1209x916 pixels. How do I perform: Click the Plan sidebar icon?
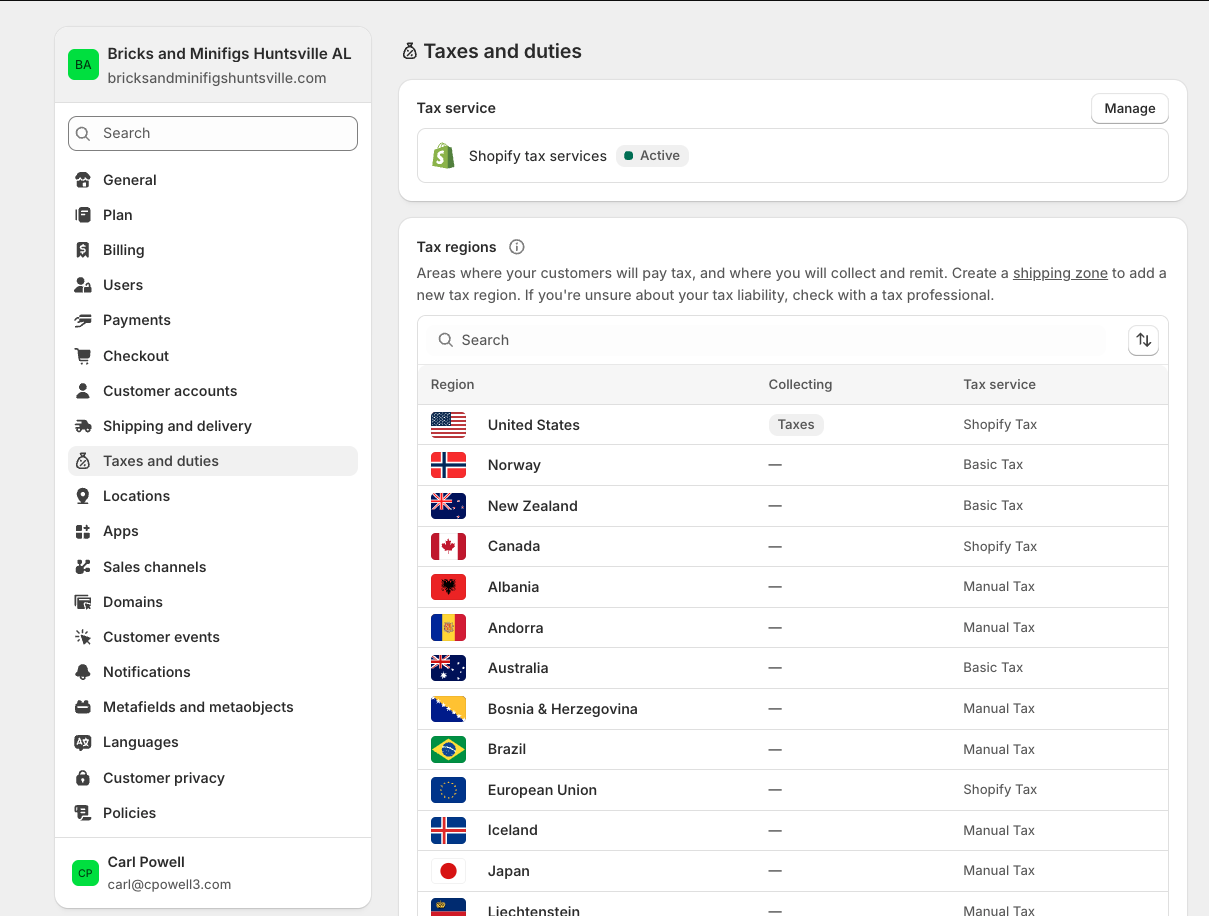pyautogui.click(x=84, y=215)
